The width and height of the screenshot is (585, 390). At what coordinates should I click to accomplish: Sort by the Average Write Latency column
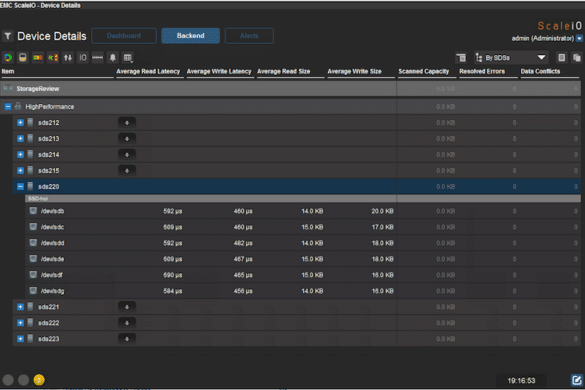coord(219,71)
